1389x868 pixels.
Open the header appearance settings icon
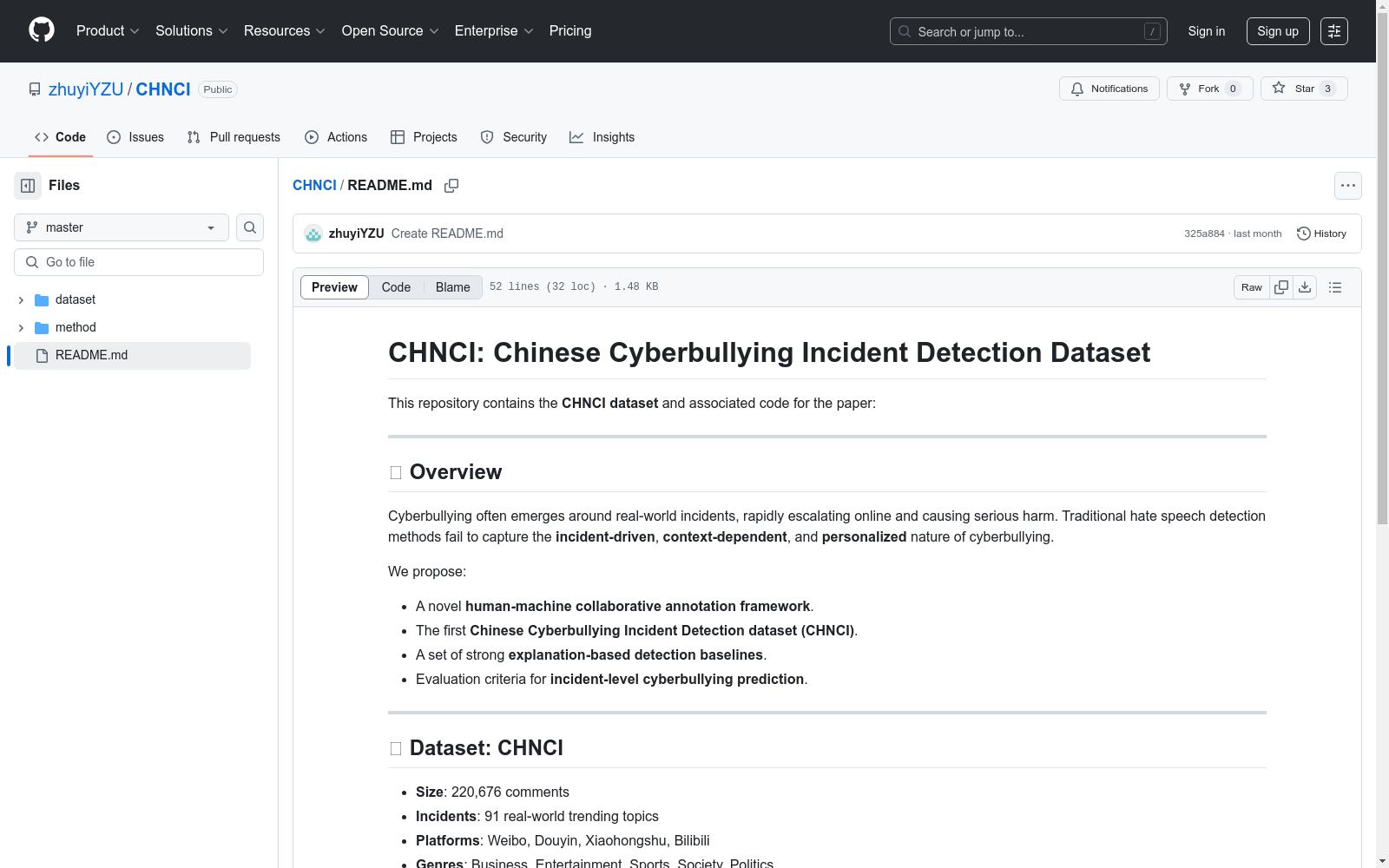tap(1334, 31)
